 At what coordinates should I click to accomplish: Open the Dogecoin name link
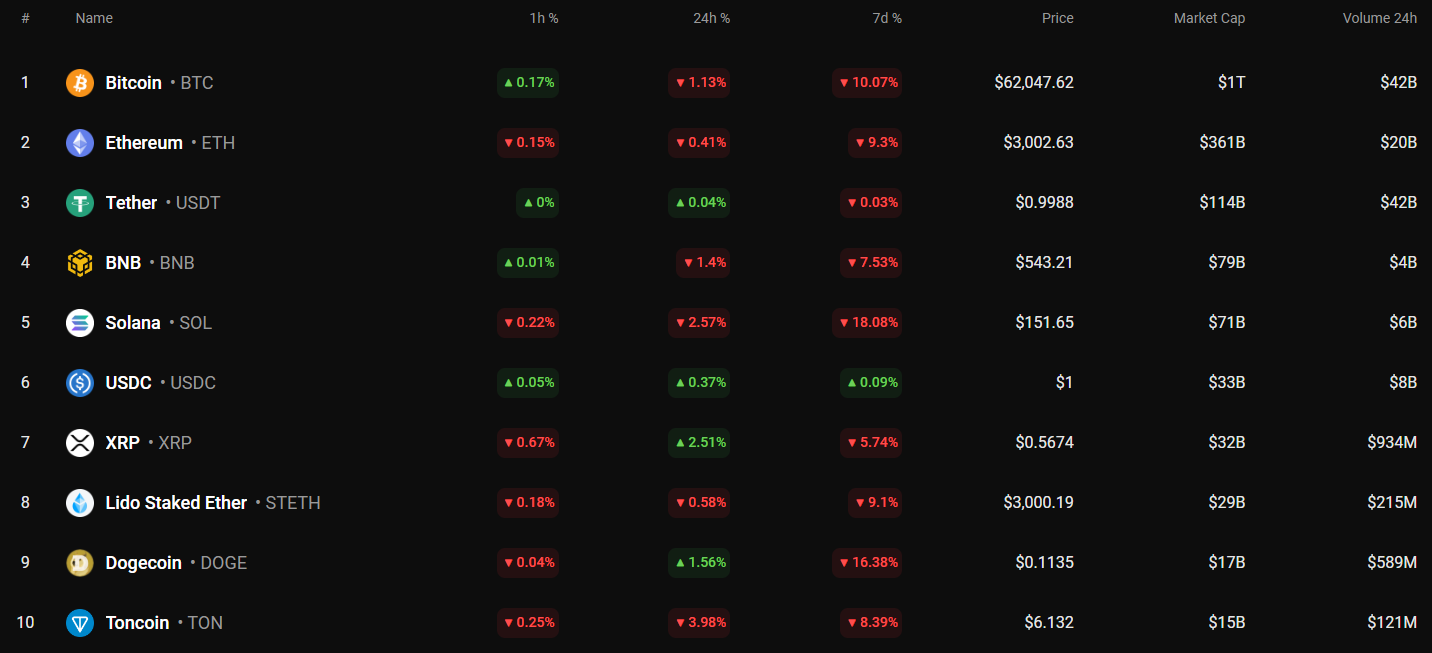pos(143,563)
